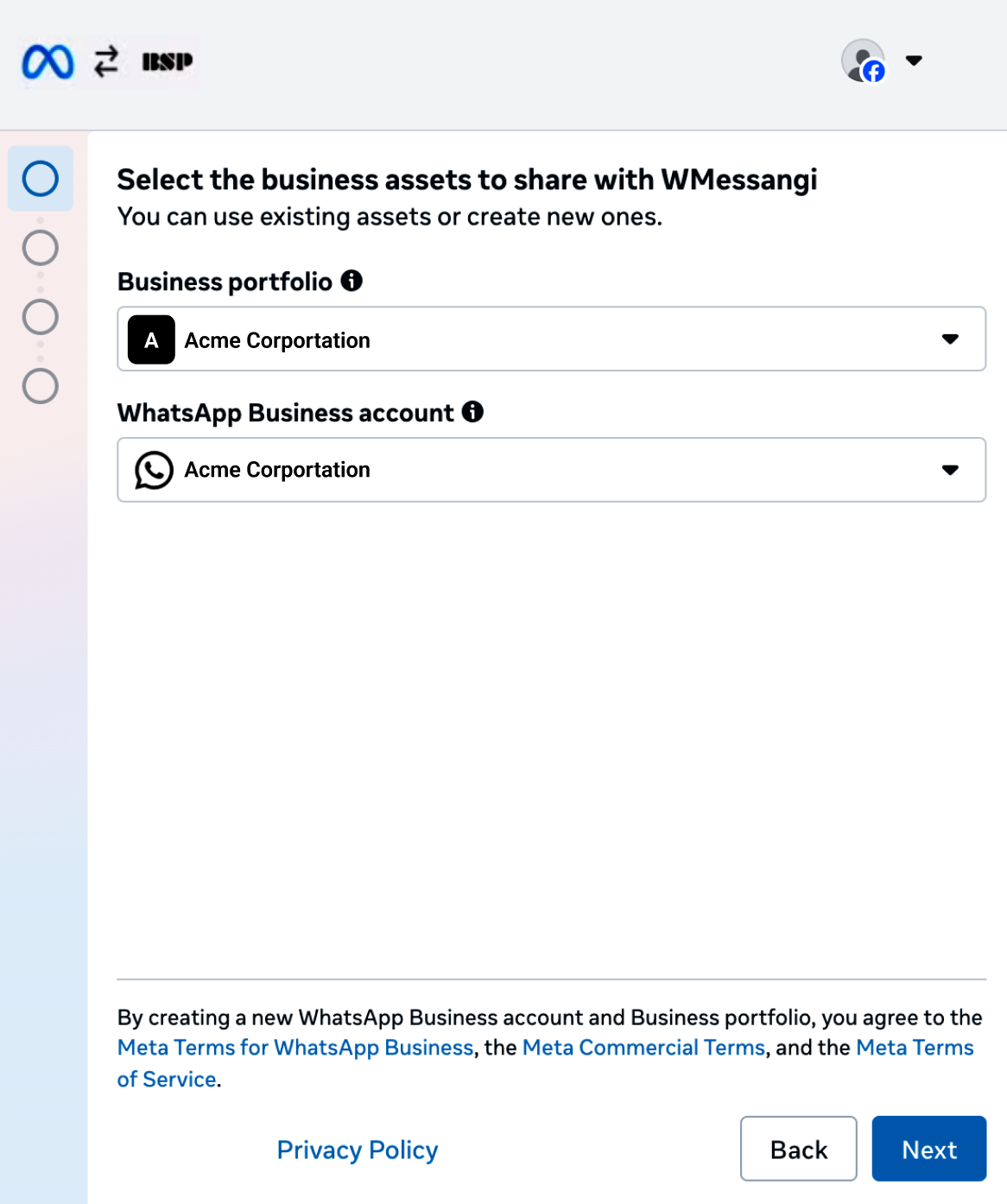This screenshot has width=1007, height=1204.
Task: Open the Privacy Policy link
Action: pyautogui.click(x=358, y=1150)
